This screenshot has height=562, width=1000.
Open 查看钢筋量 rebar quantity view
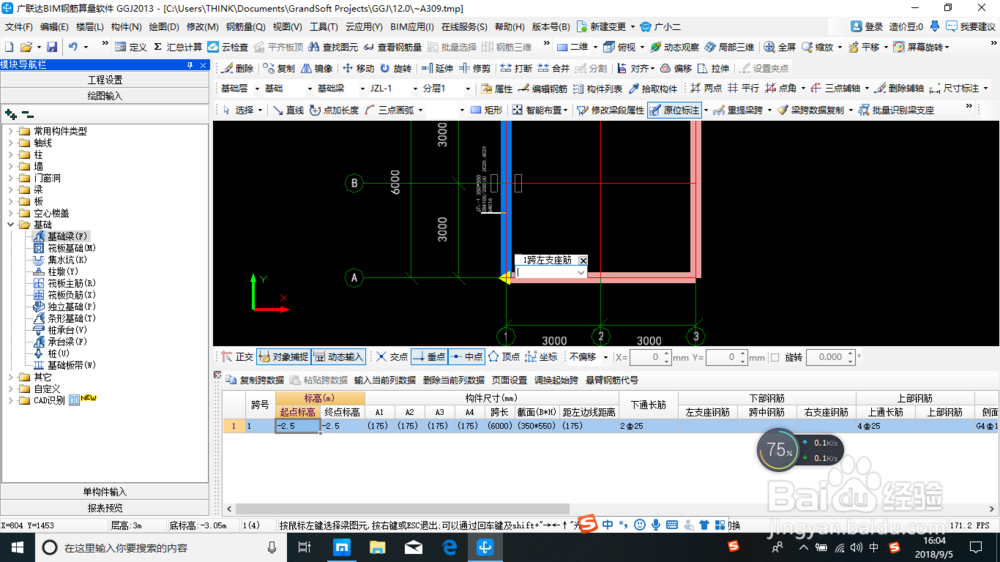click(x=392, y=47)
